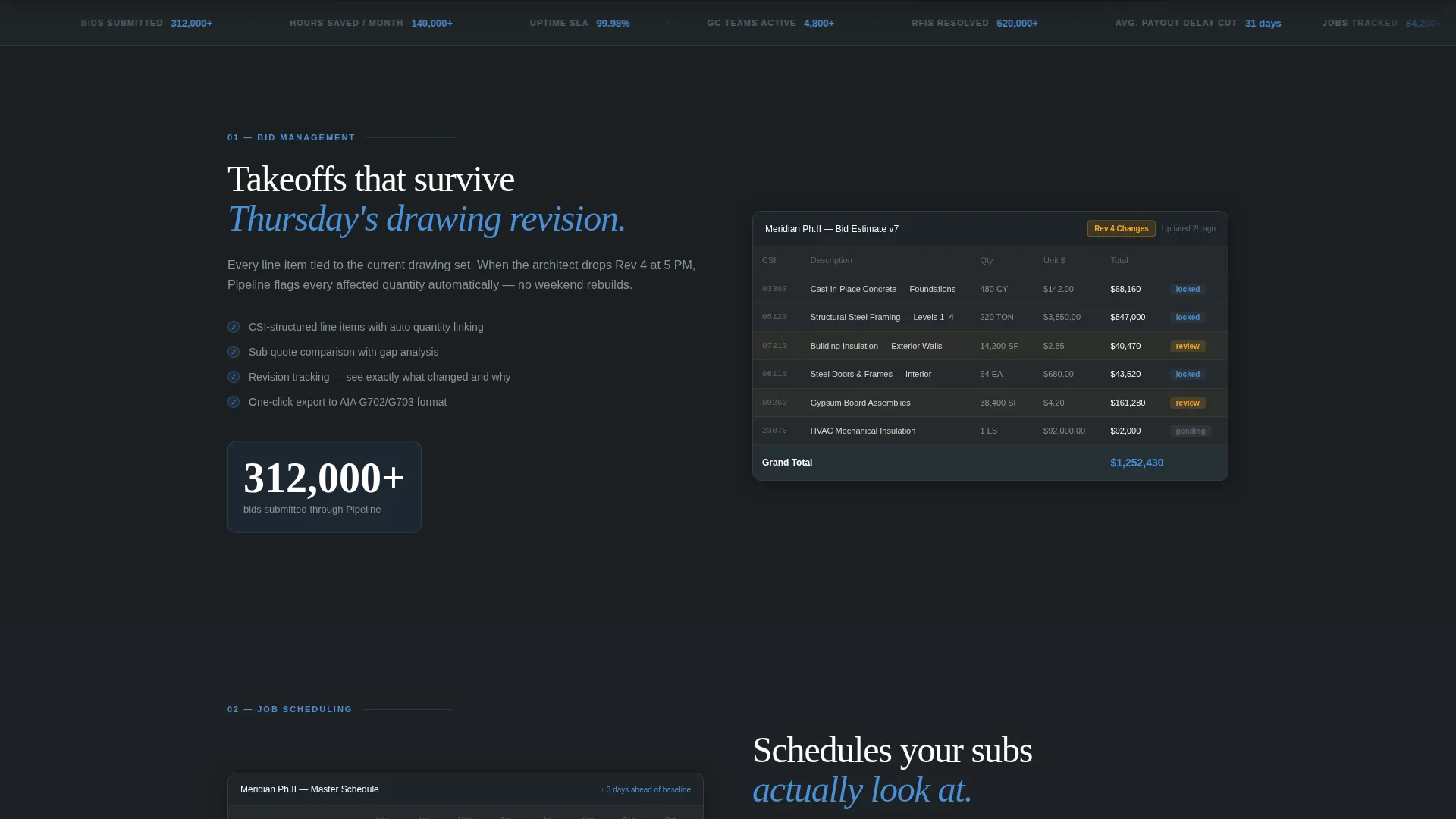Click Bids Submitted 312,000+ ticker stat
Viewport: 1456px width, 819px height.
tap(146, 23)
